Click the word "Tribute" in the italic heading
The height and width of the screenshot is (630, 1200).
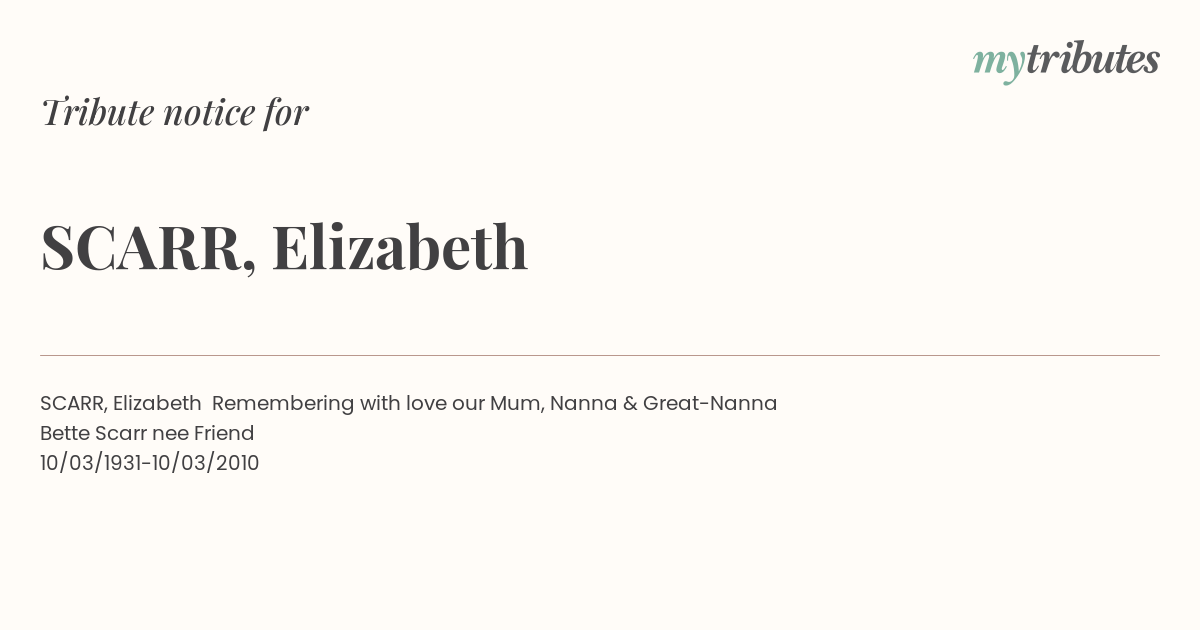tap(98, 112)
